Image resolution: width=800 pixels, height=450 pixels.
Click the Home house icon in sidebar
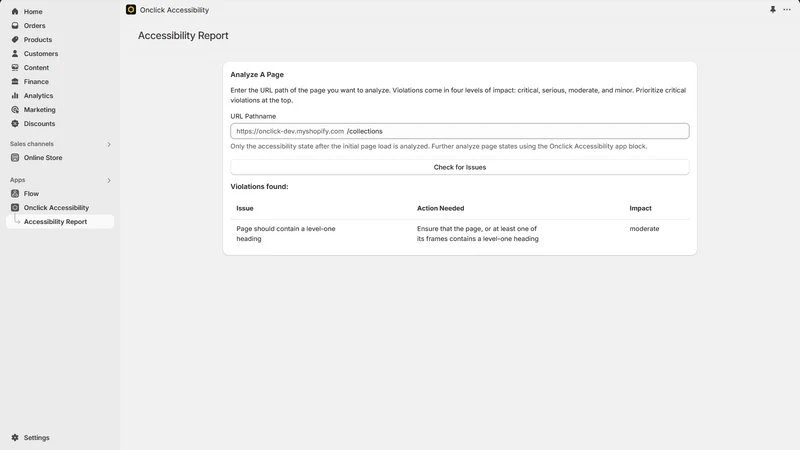click(15, 11)
